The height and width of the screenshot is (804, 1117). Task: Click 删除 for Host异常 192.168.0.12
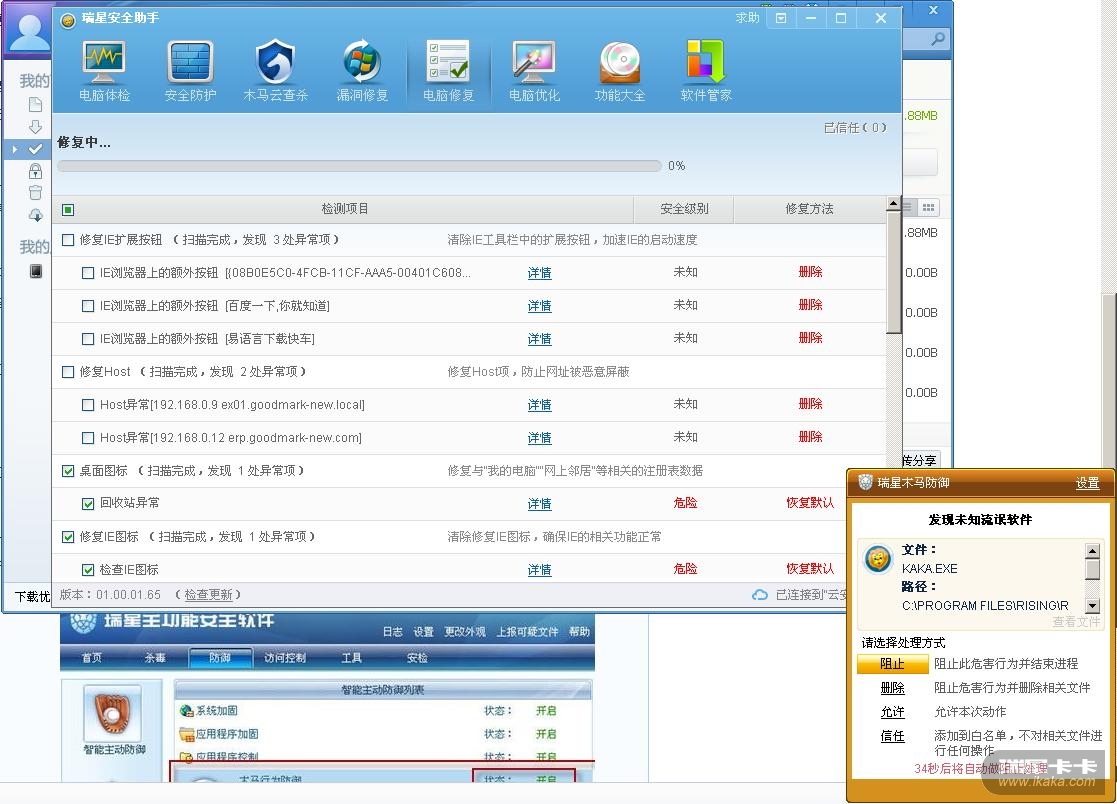coord(810,437)
